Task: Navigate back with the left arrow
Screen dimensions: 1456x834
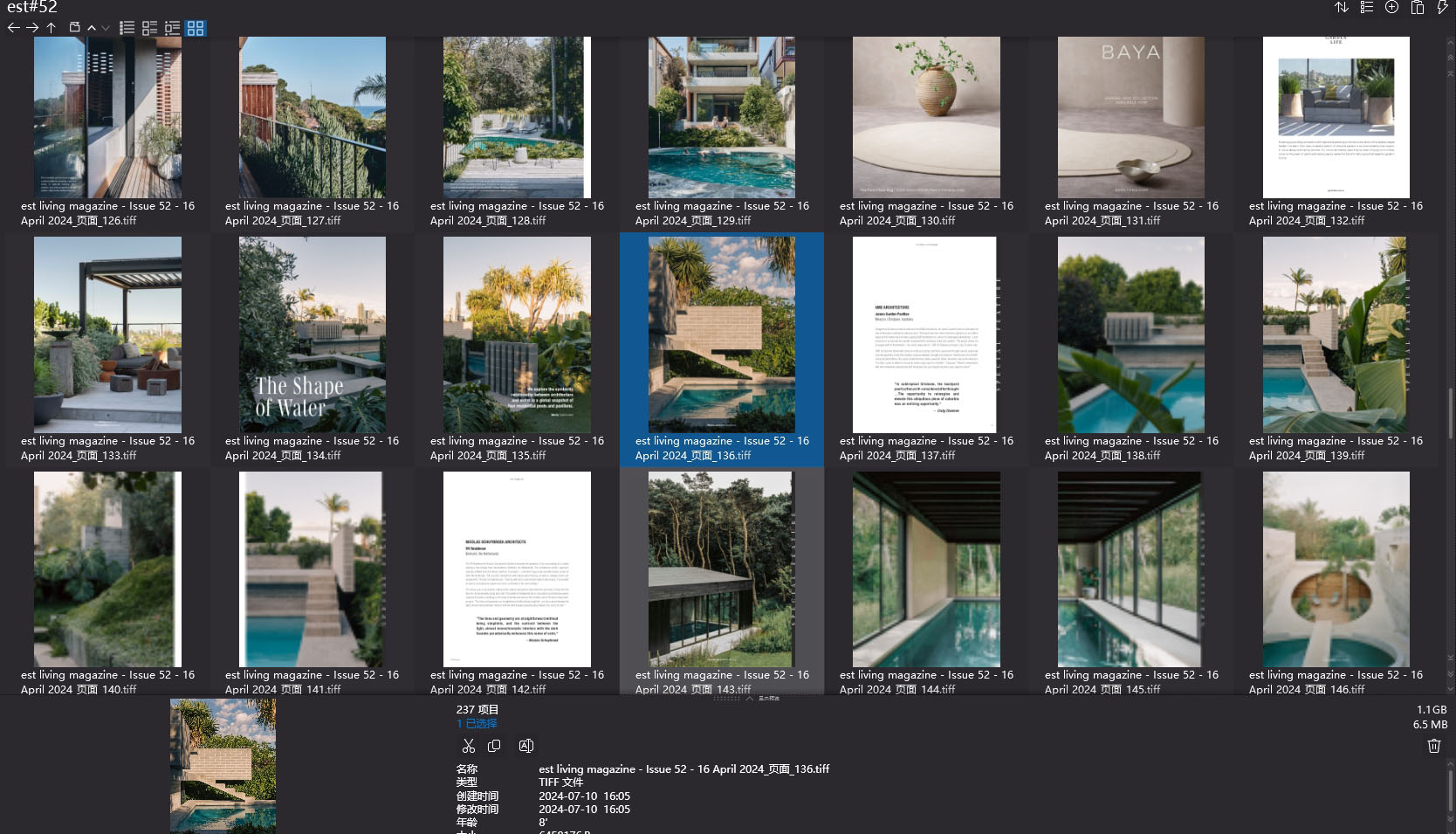Action: (13, 27)
